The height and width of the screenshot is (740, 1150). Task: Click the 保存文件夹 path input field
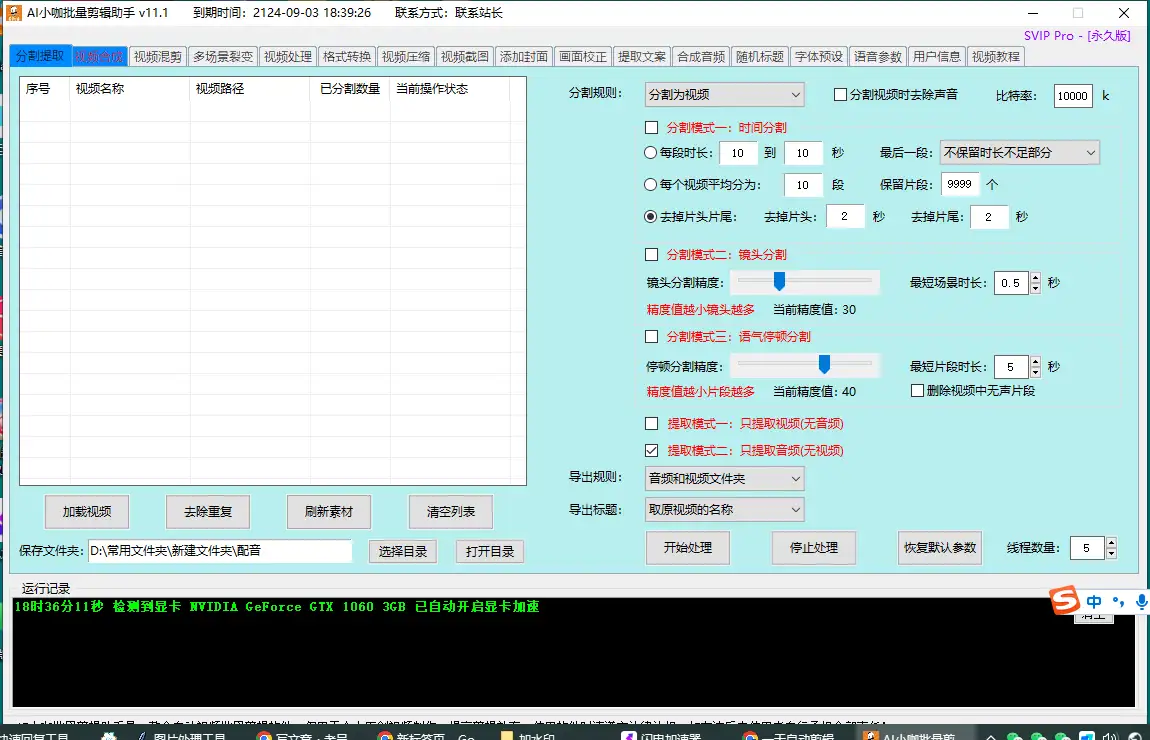click(x=220, y=551)
